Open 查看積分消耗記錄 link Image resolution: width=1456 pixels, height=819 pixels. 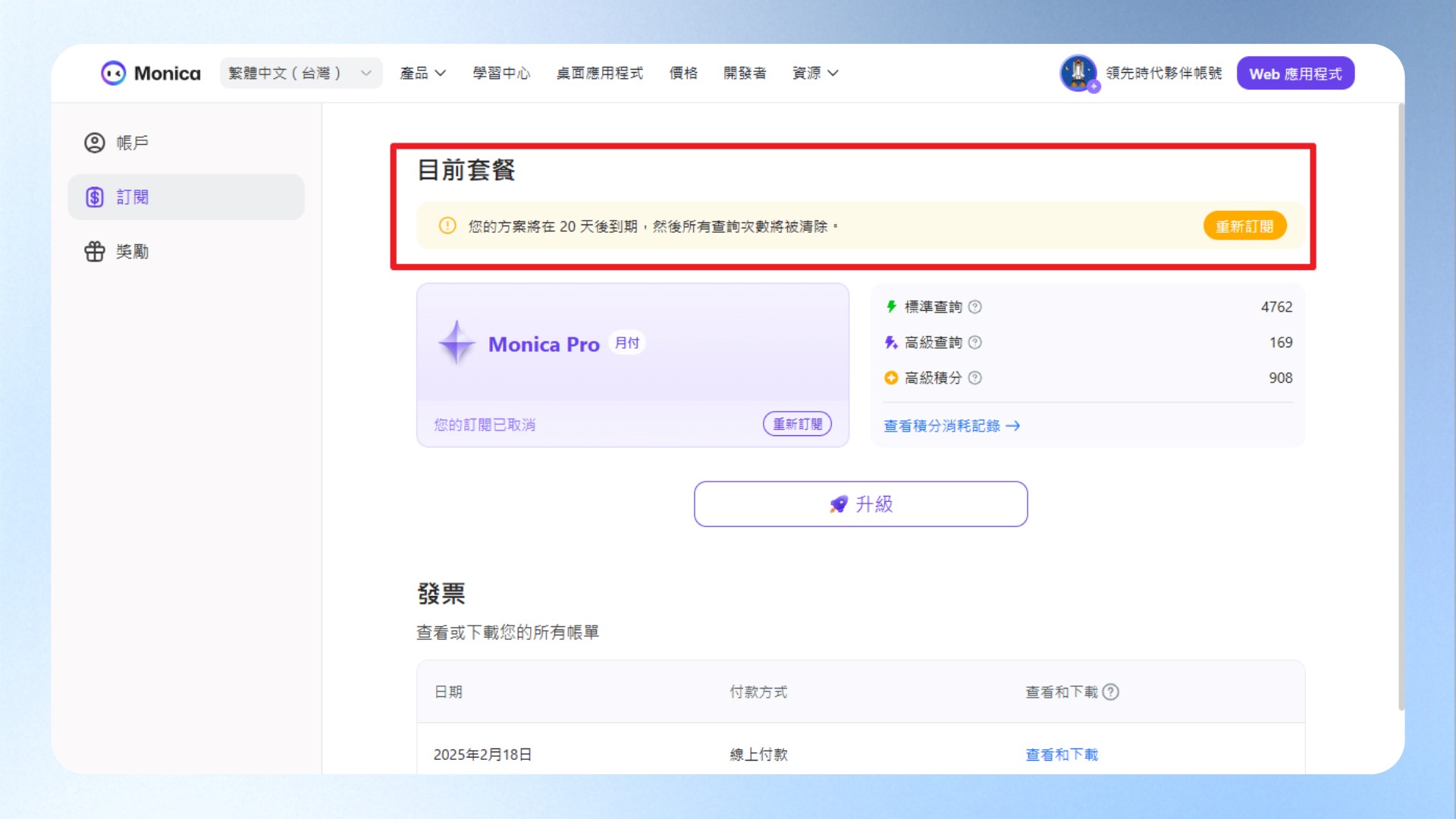point(952,426)
